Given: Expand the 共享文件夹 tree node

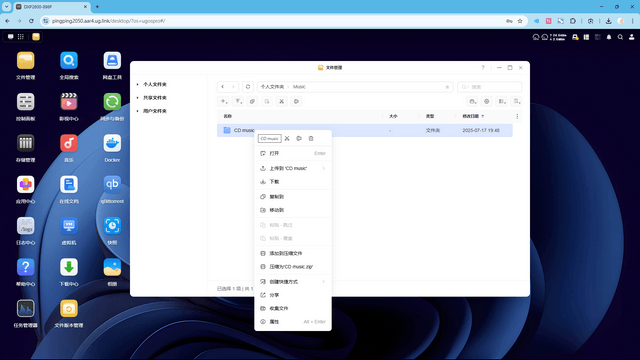Looking at the screenshot, I should 138,98.
